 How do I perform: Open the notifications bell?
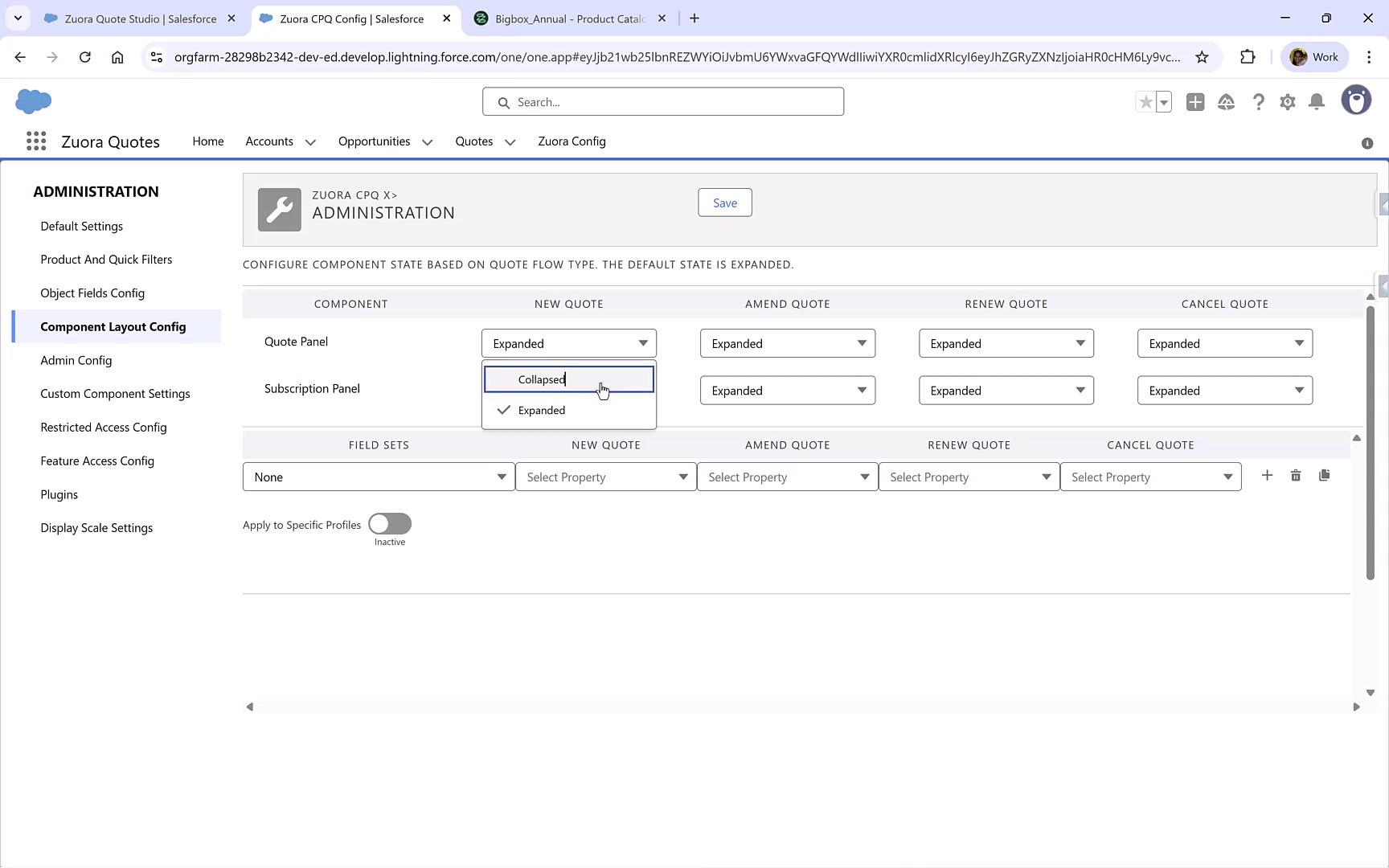[1317, 102]
